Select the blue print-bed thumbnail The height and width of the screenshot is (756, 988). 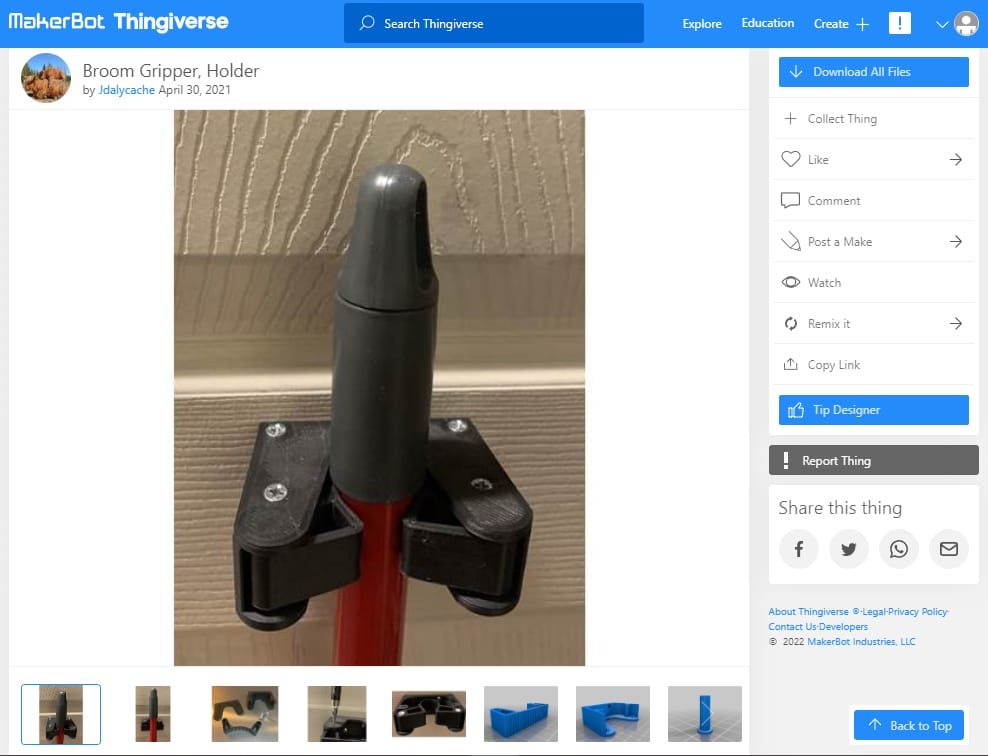tap(520, 713)
